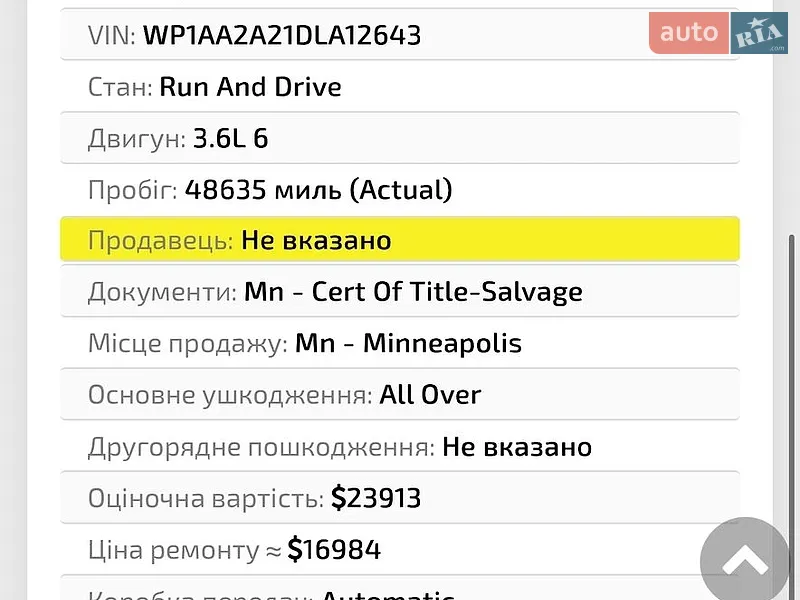This screenshot has height=600, width=800.
Task: Click the 'Run And Drive' condition value
Action: point(250,87)
